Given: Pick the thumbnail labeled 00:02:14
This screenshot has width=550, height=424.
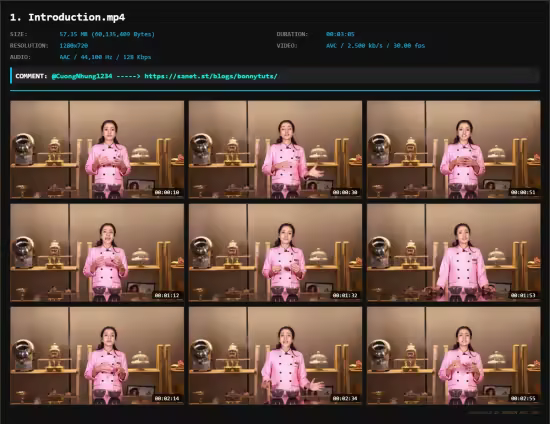Looking at the screenshot, I should point(97,356).
